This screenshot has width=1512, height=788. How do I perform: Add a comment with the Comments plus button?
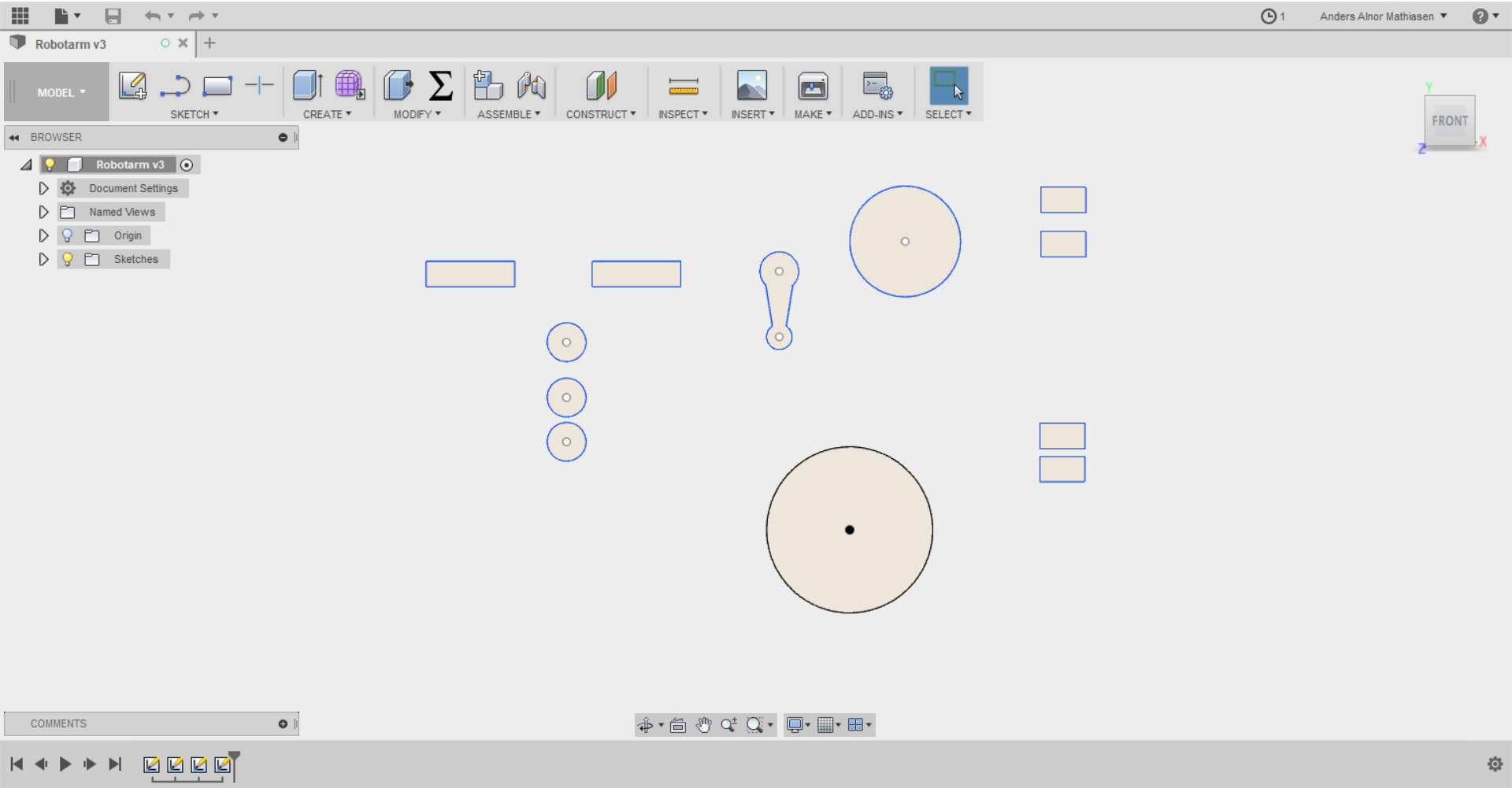point(282,723)
